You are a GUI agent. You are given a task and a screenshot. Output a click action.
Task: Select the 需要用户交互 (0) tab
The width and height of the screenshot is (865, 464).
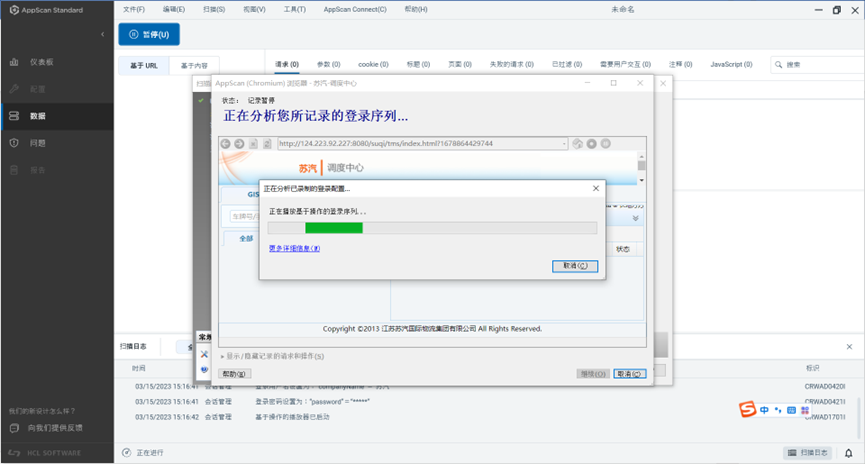pyautogui.click(x=625, y=65)
